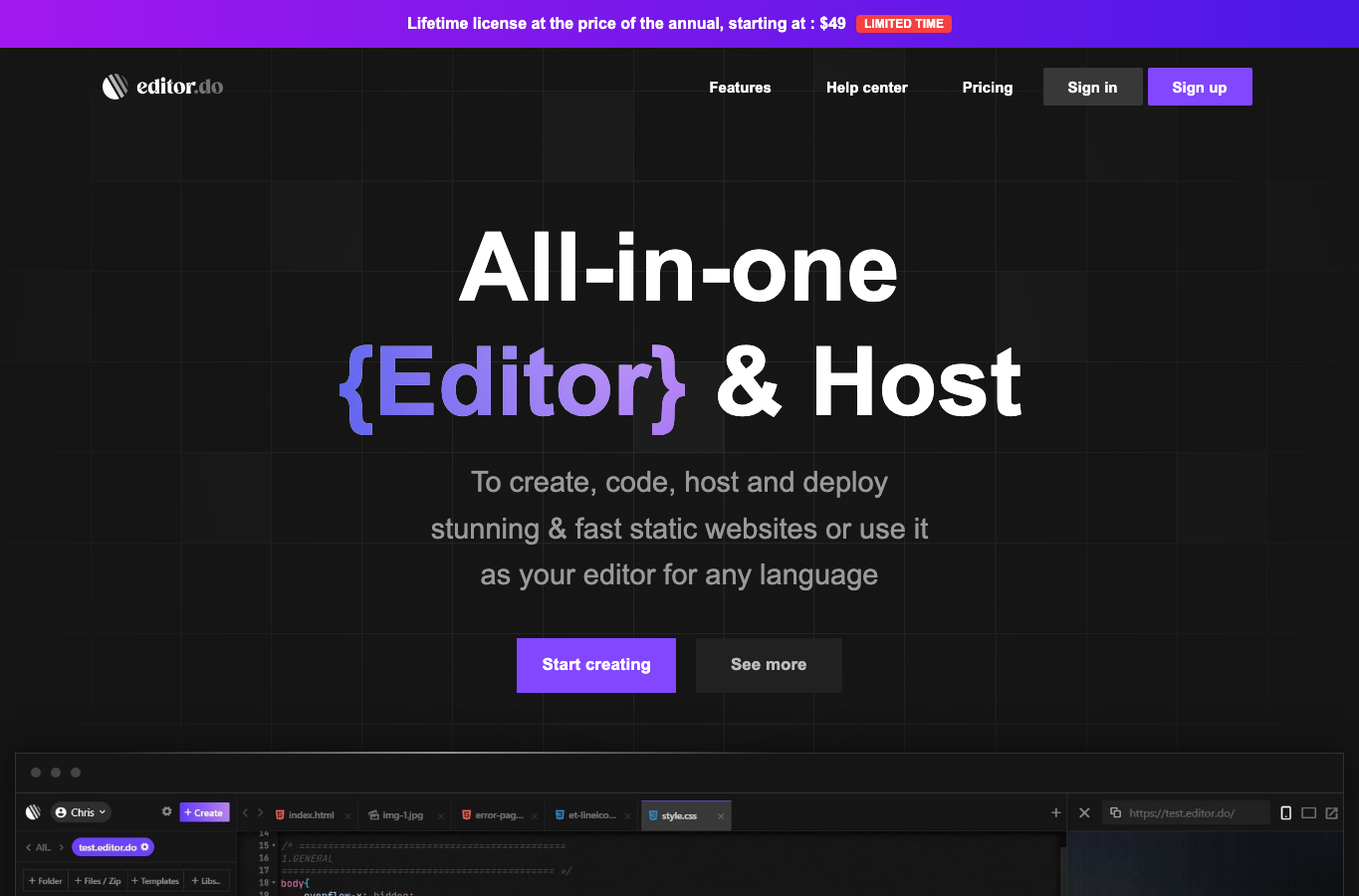Click the 1.GENERAL comment line in code

(x=308, y=858)
